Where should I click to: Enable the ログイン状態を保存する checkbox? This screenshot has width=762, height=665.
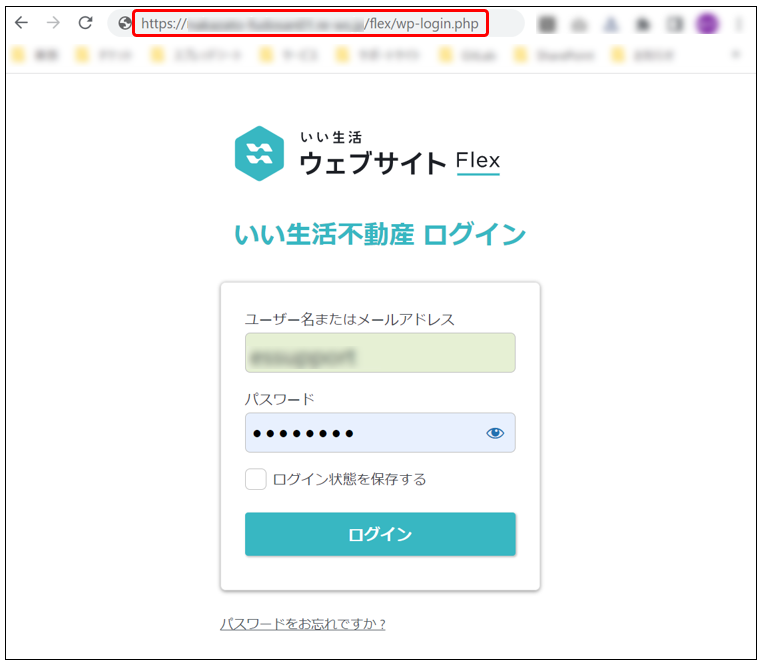pos(256,479)
